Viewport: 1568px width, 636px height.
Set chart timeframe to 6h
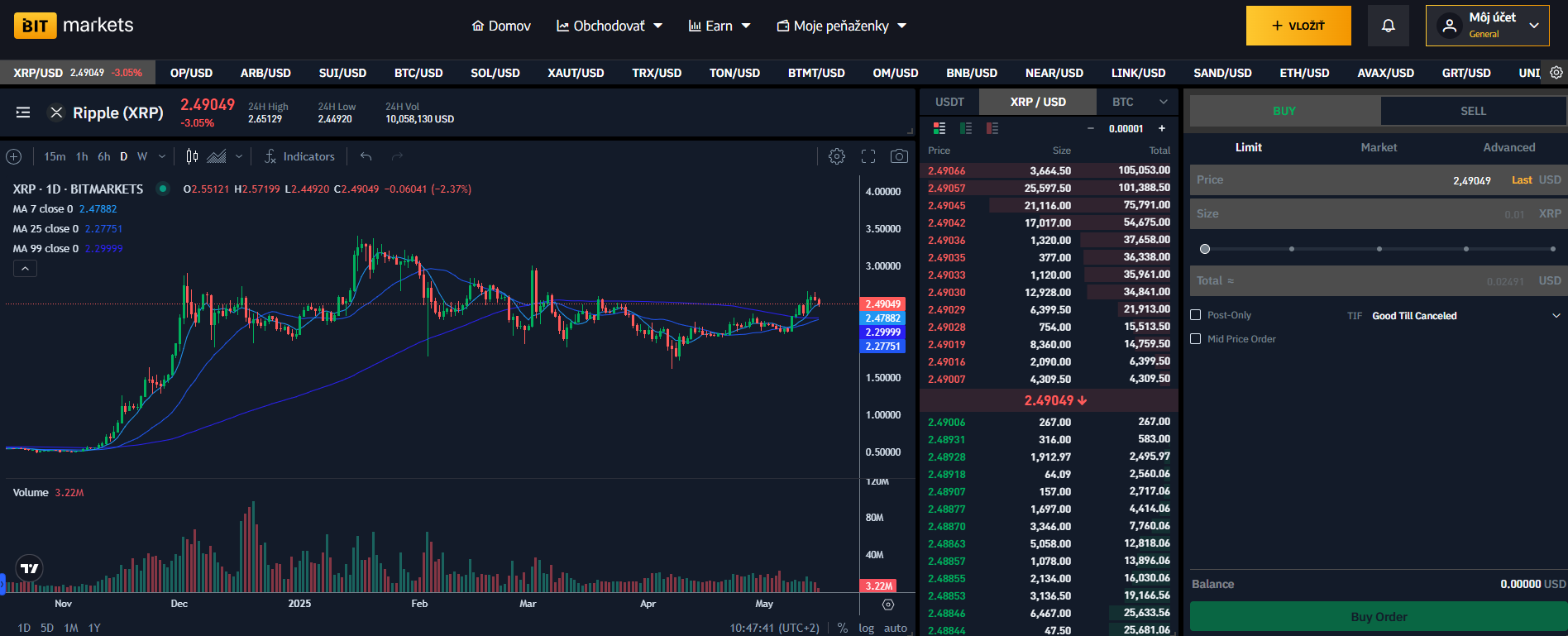click(104, 156)
